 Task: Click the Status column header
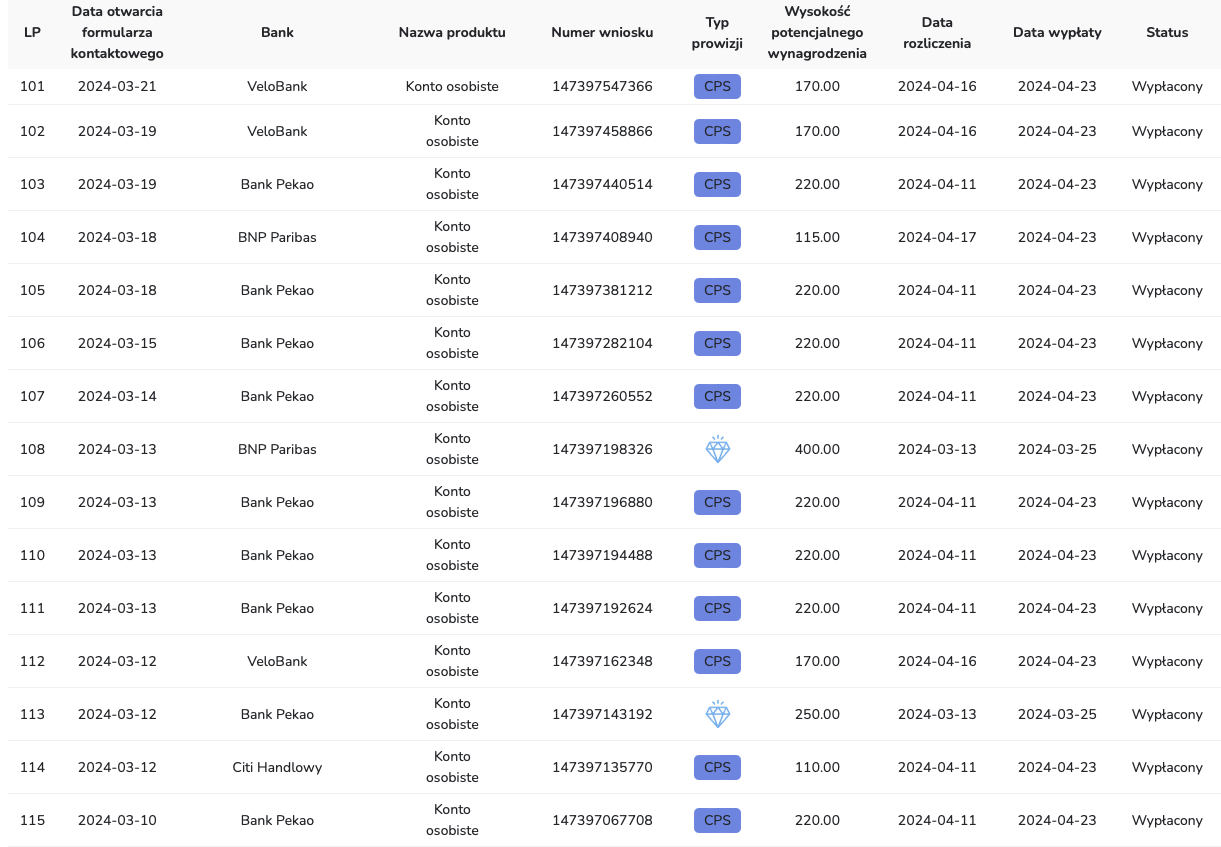coord(1167,33)
